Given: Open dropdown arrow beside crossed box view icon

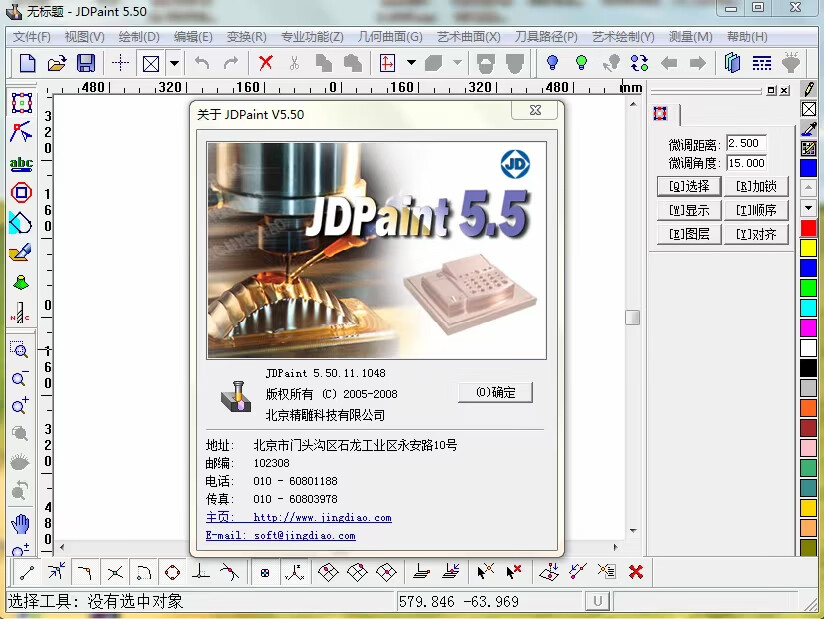Looking at the screenshot, I should (x=174, y=64).
